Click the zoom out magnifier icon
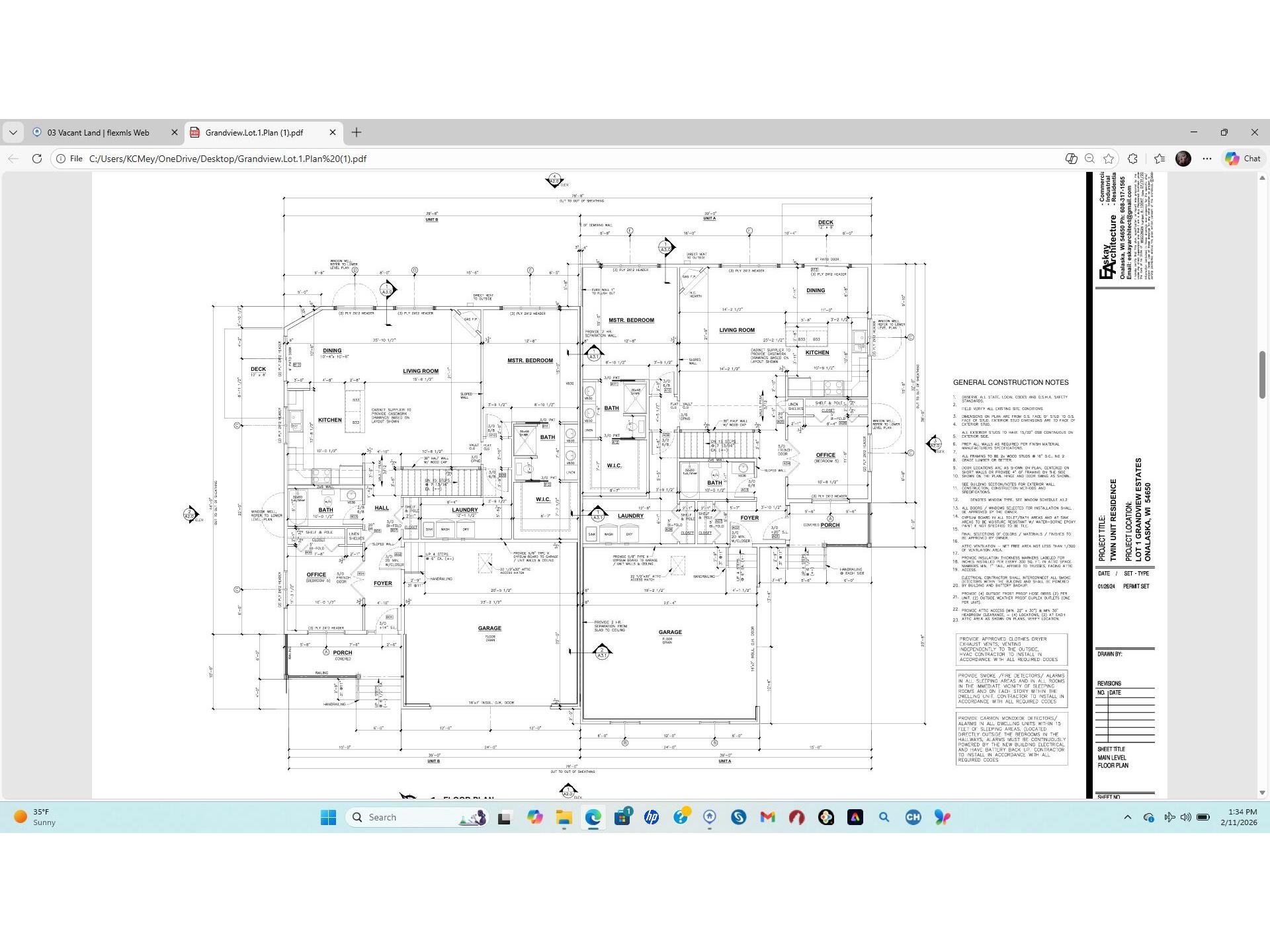This screenshot has height=952, width=1270. 1089,159
